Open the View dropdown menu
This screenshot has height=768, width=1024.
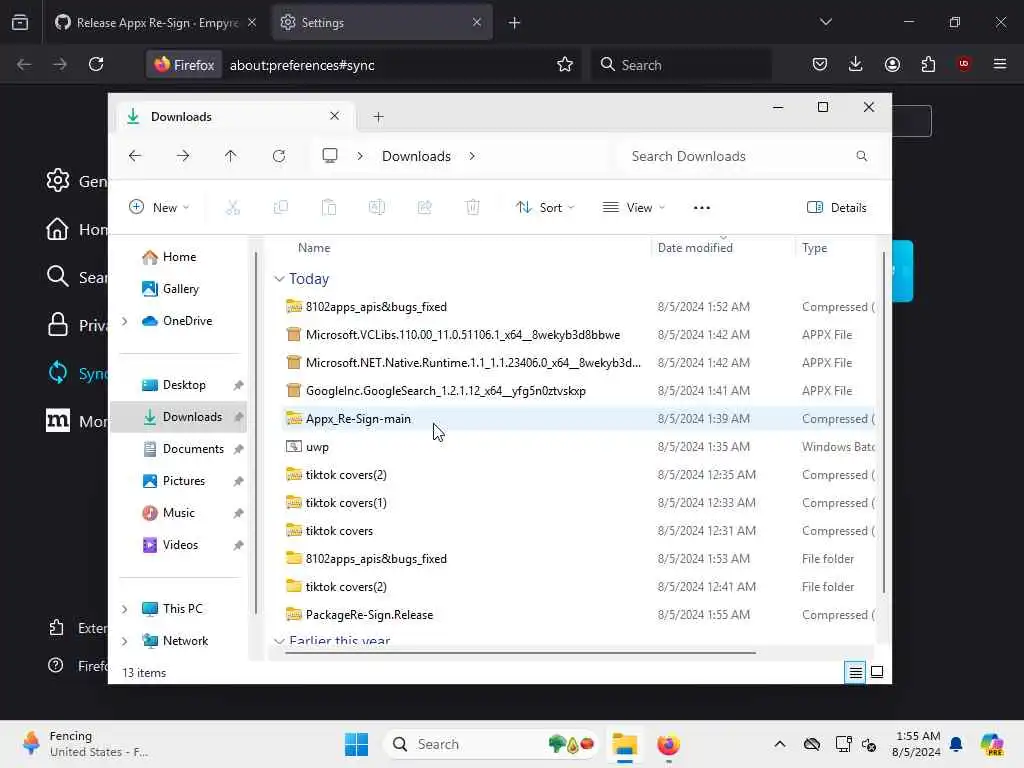(633, 208)
